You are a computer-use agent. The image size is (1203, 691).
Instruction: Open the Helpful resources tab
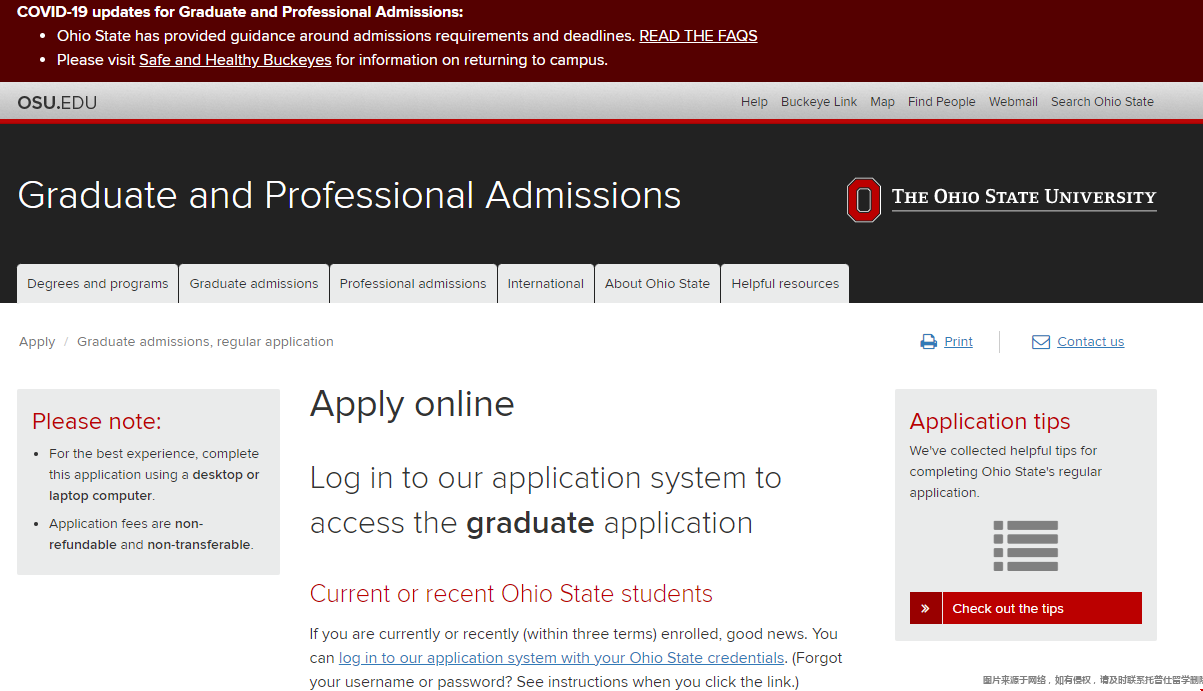click(785, 283)
